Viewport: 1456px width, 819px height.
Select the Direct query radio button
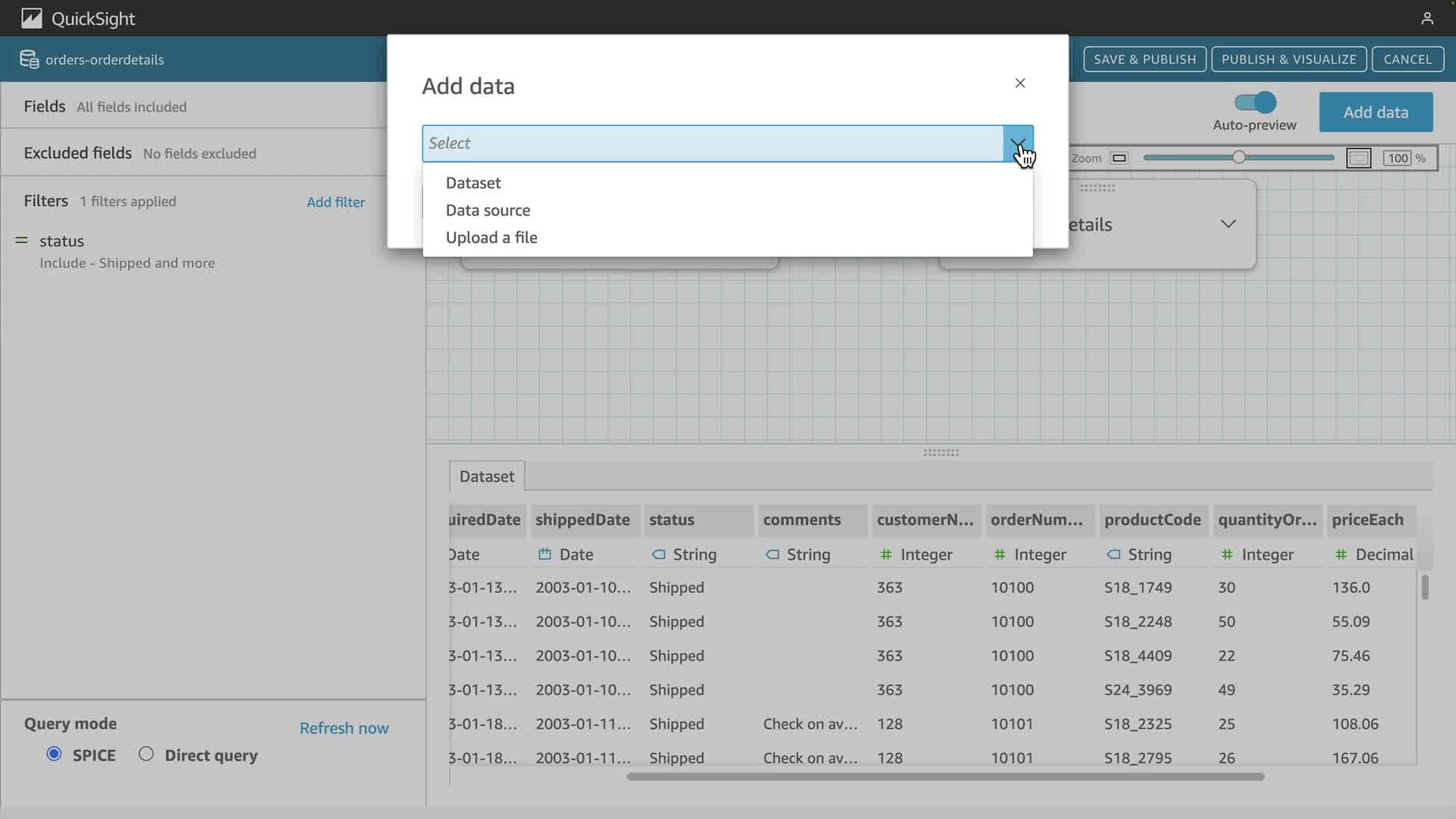(x=146, y=754)
